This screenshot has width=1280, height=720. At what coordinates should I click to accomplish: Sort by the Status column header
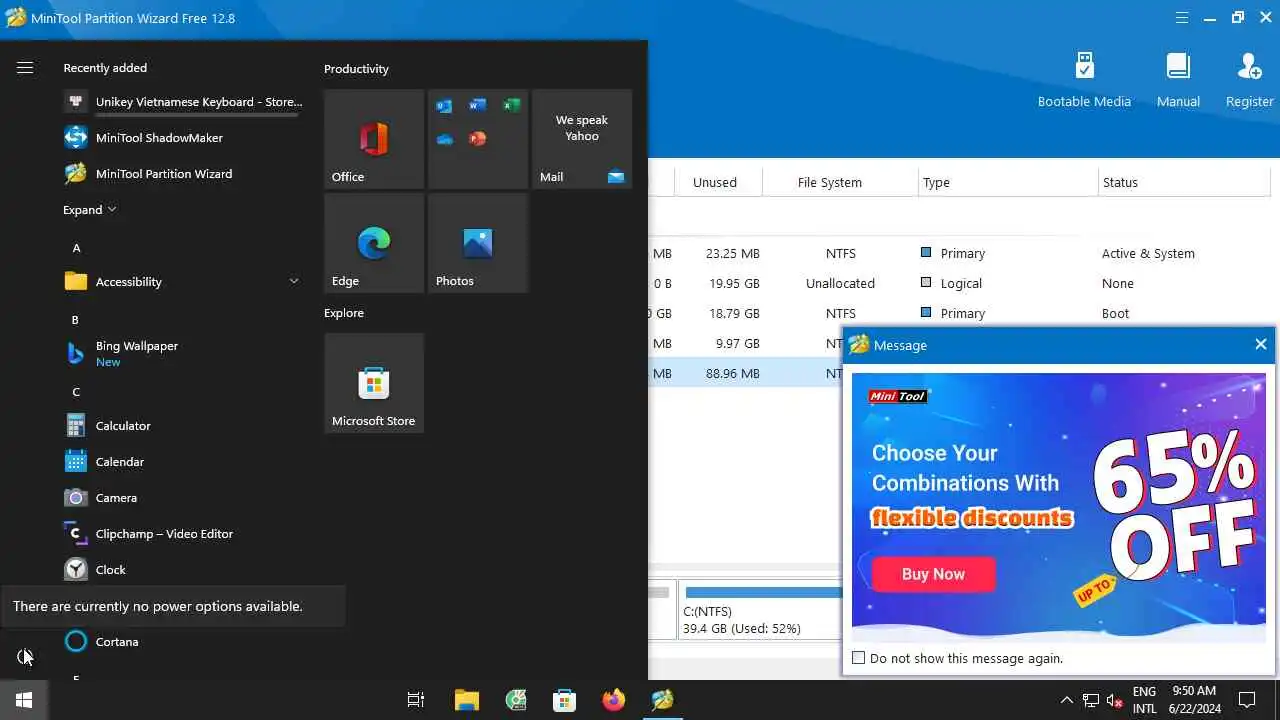point(1184,182)
